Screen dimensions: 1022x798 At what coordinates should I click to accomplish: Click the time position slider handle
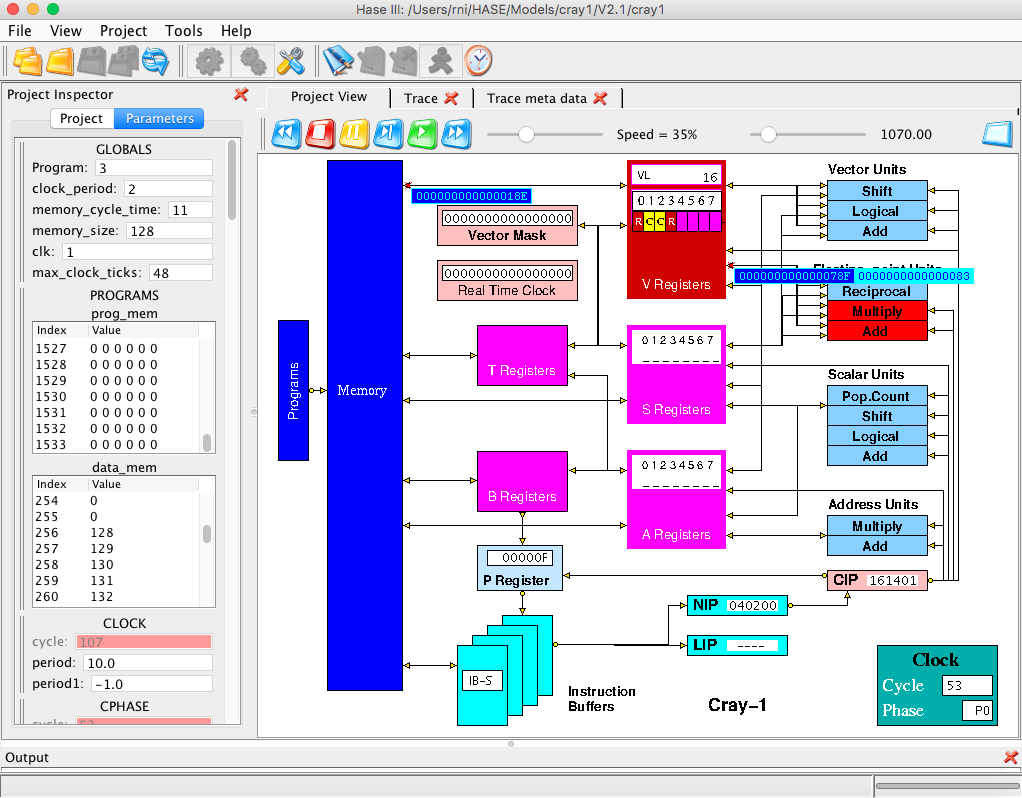point(768,134)
